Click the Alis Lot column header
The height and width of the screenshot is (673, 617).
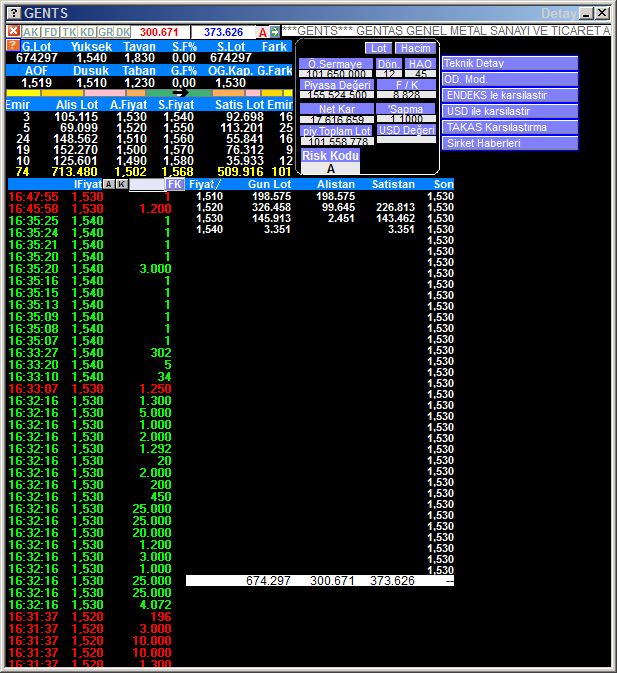point(77,105)
